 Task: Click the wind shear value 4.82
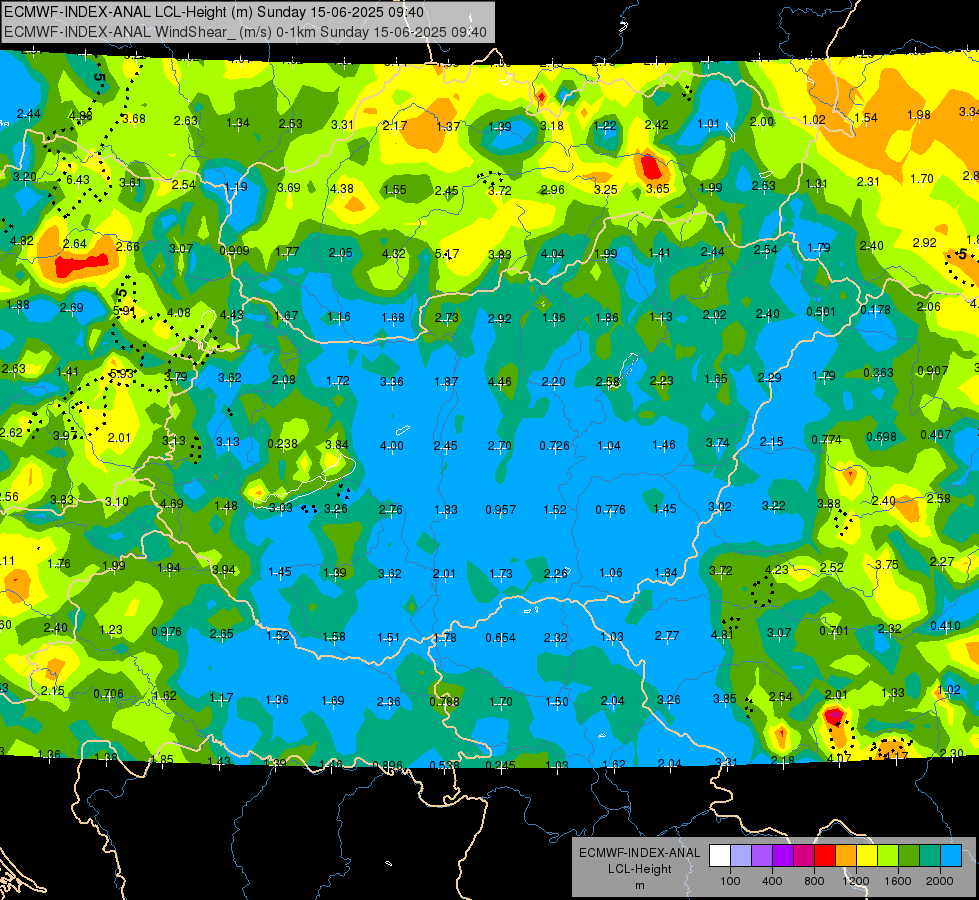pyautogui.click(x=22, y=240)
